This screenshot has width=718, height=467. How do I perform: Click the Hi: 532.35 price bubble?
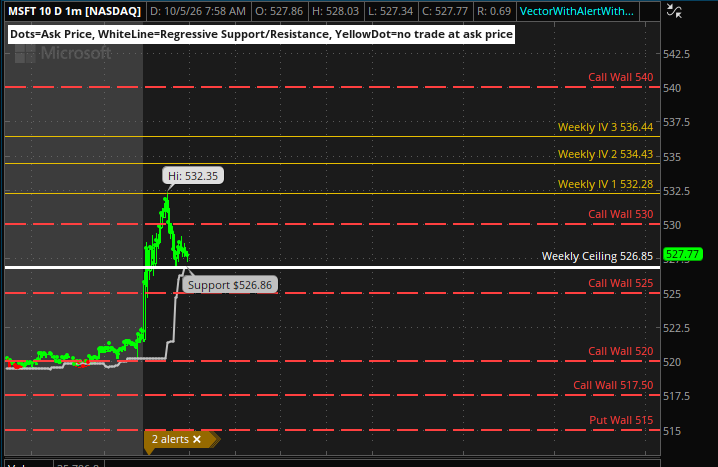193,176
